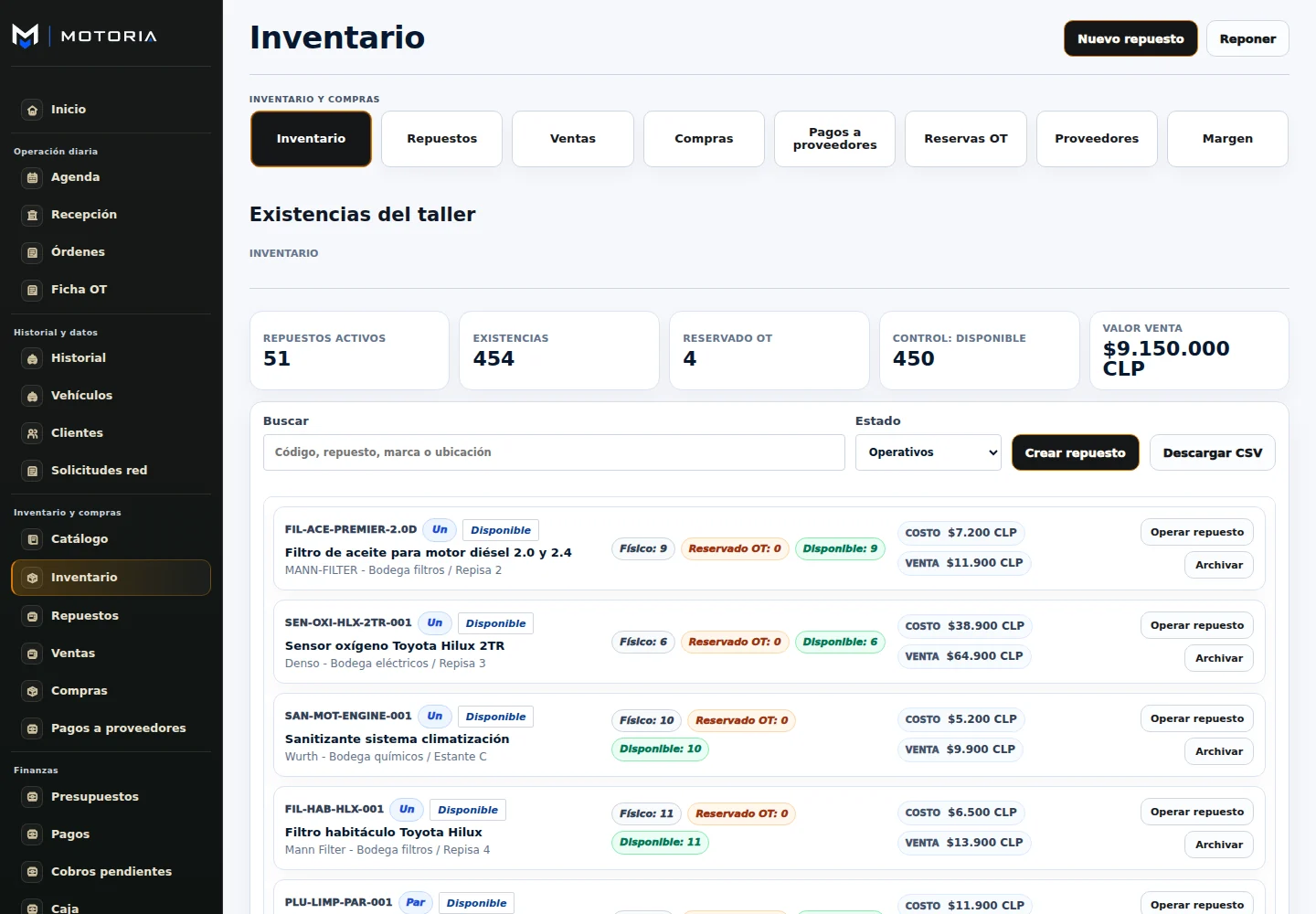Click the Inventario box icon in sidebar
1316x914 pixels.
click(32, 578)
